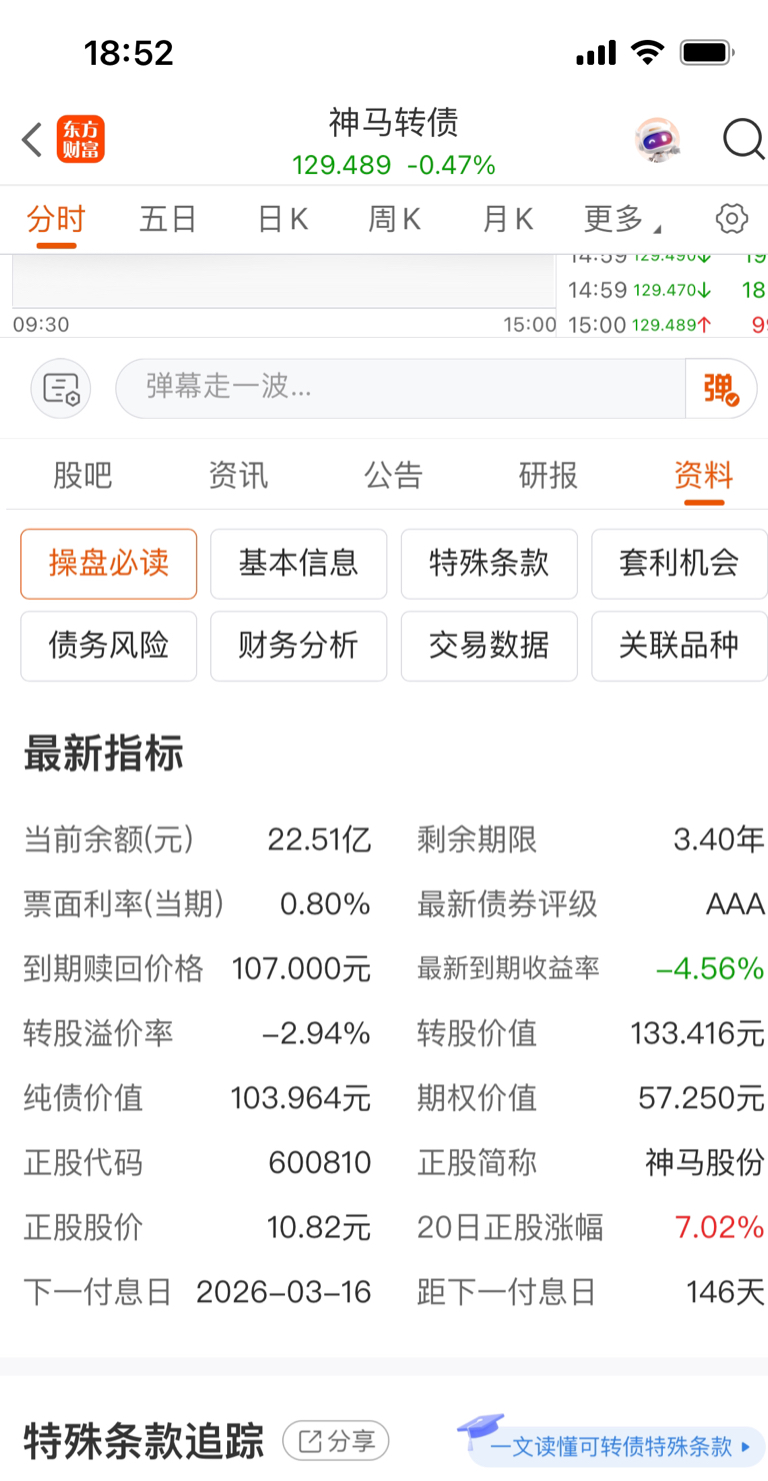The width and height of the screenshot is (768, 1481).
Task: Click the -0.47% change percentage
Action: (x=451, y=165)
